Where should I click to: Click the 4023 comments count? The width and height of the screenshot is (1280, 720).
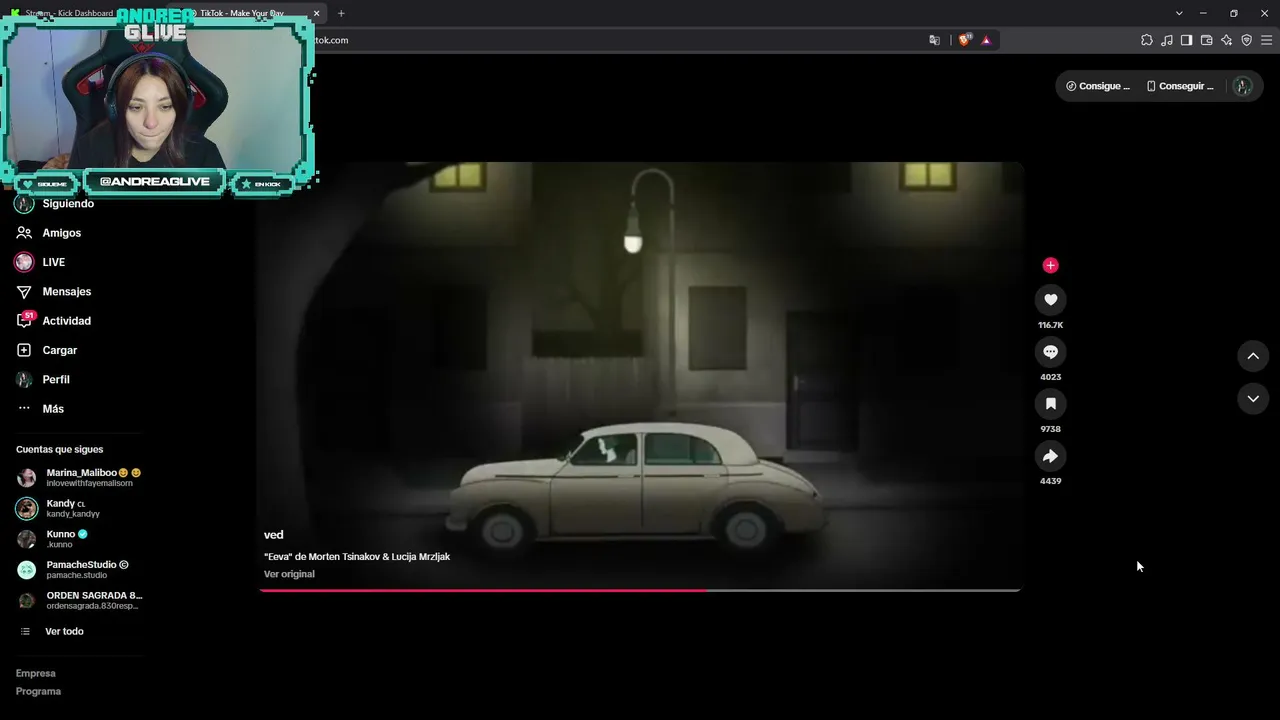1050,378
